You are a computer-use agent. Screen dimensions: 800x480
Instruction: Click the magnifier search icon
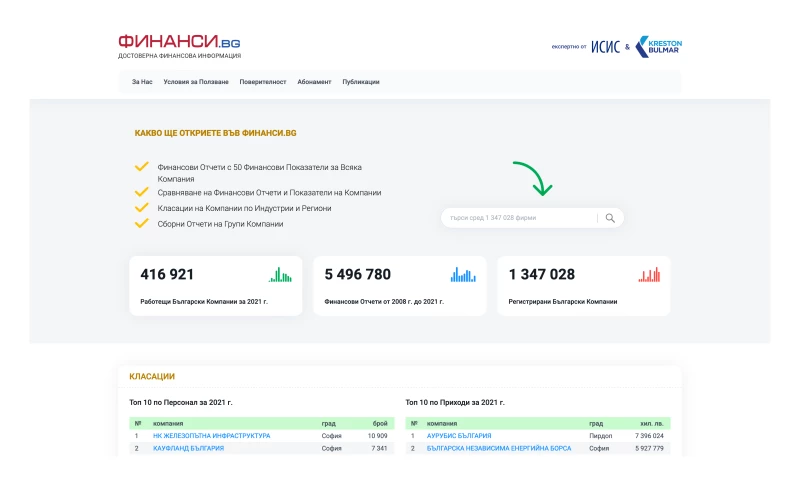click(x=610, y=218)
